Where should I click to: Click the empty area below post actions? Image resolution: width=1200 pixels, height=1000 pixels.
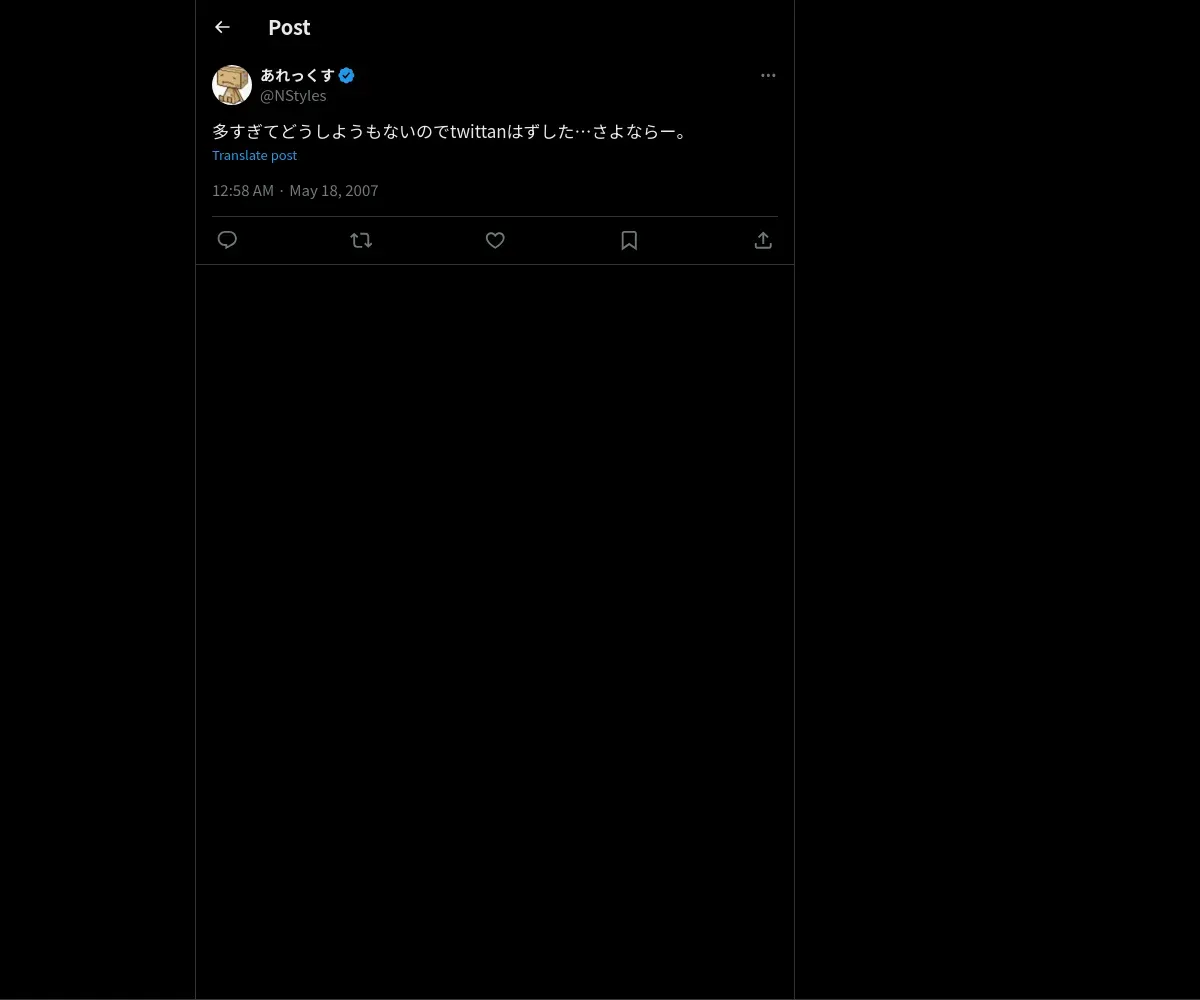(x=495, y=600)
